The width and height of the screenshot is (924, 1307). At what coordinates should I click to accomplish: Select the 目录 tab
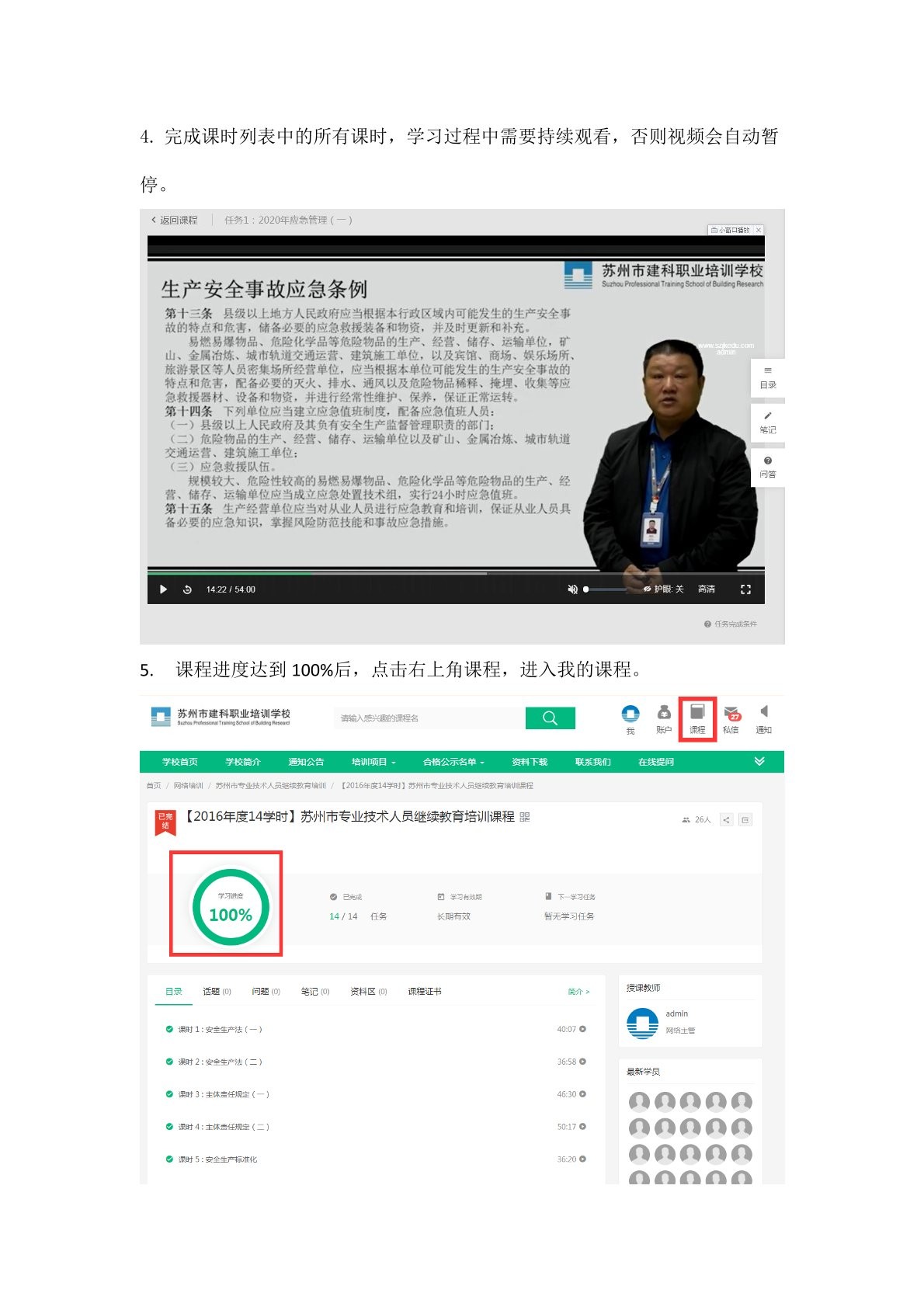pyautogui.click(x=174, y=992)
